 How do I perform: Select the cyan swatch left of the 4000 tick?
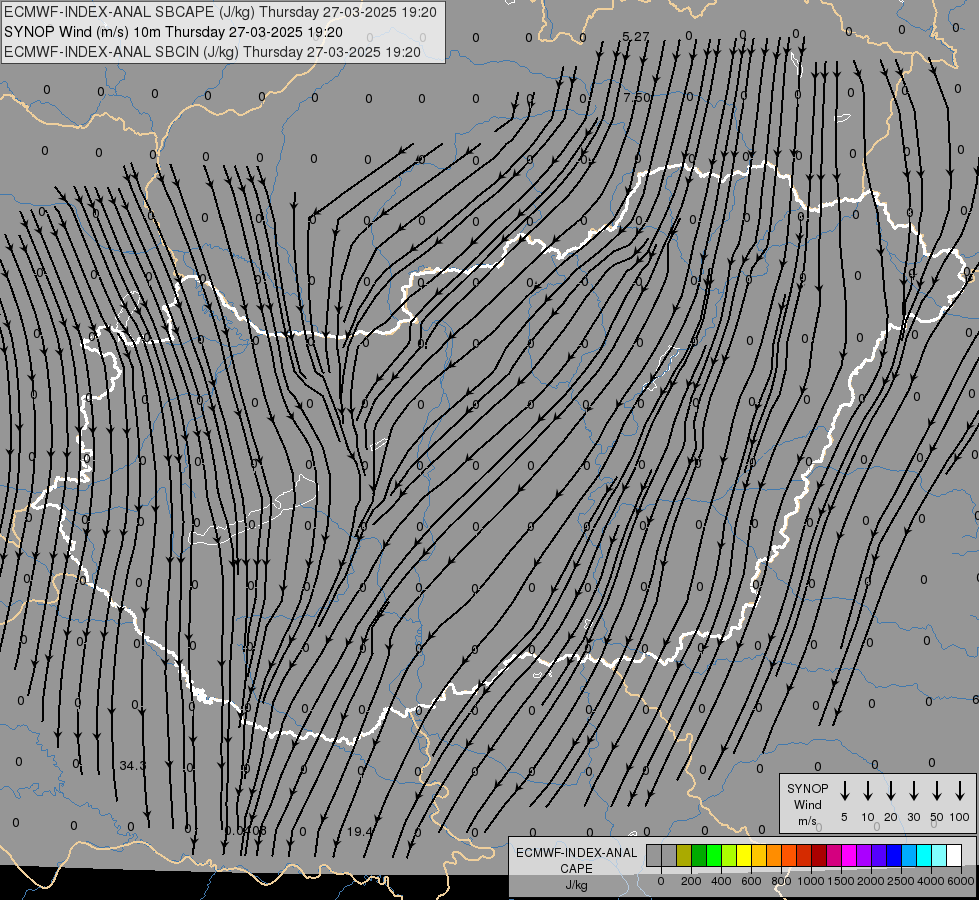(x=925, y=855)
